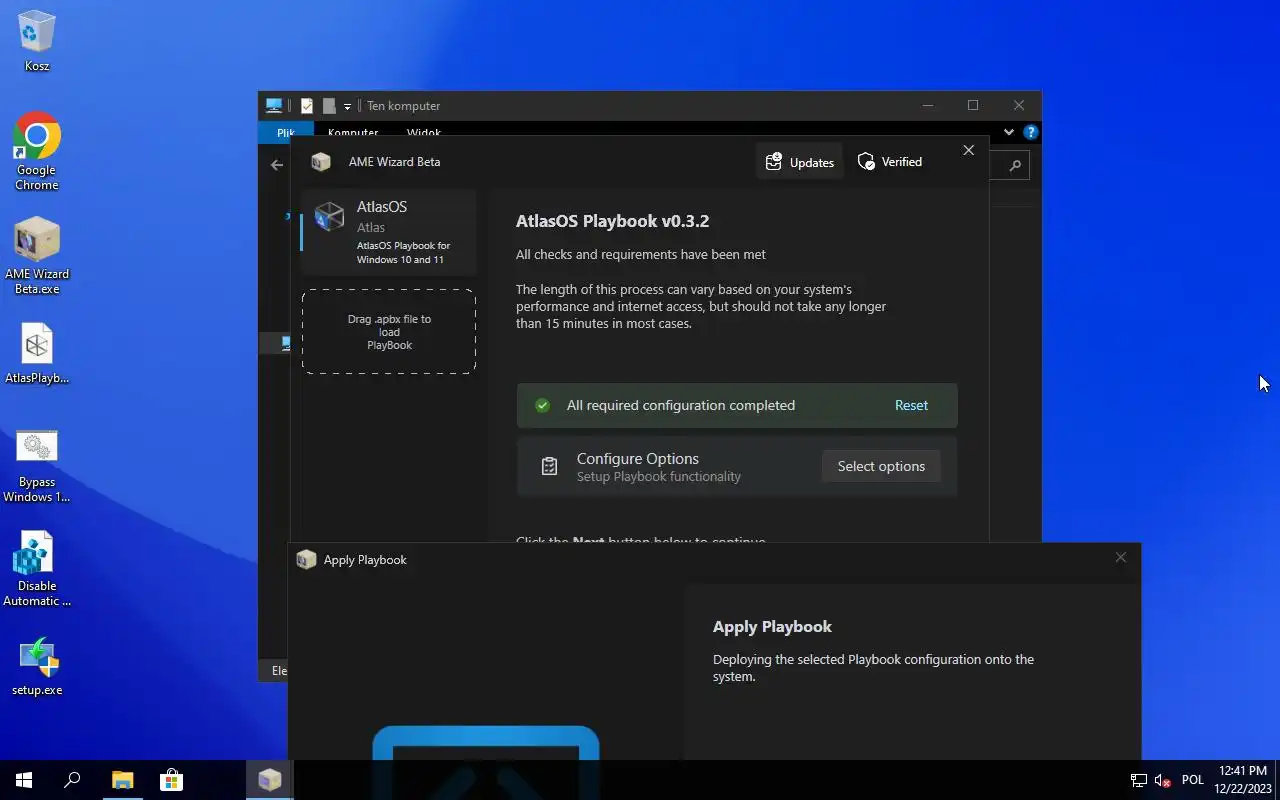
Task: Click the Properties quick-access icon in Explorer
Action: pyautogui.click(x=307, y=106)
